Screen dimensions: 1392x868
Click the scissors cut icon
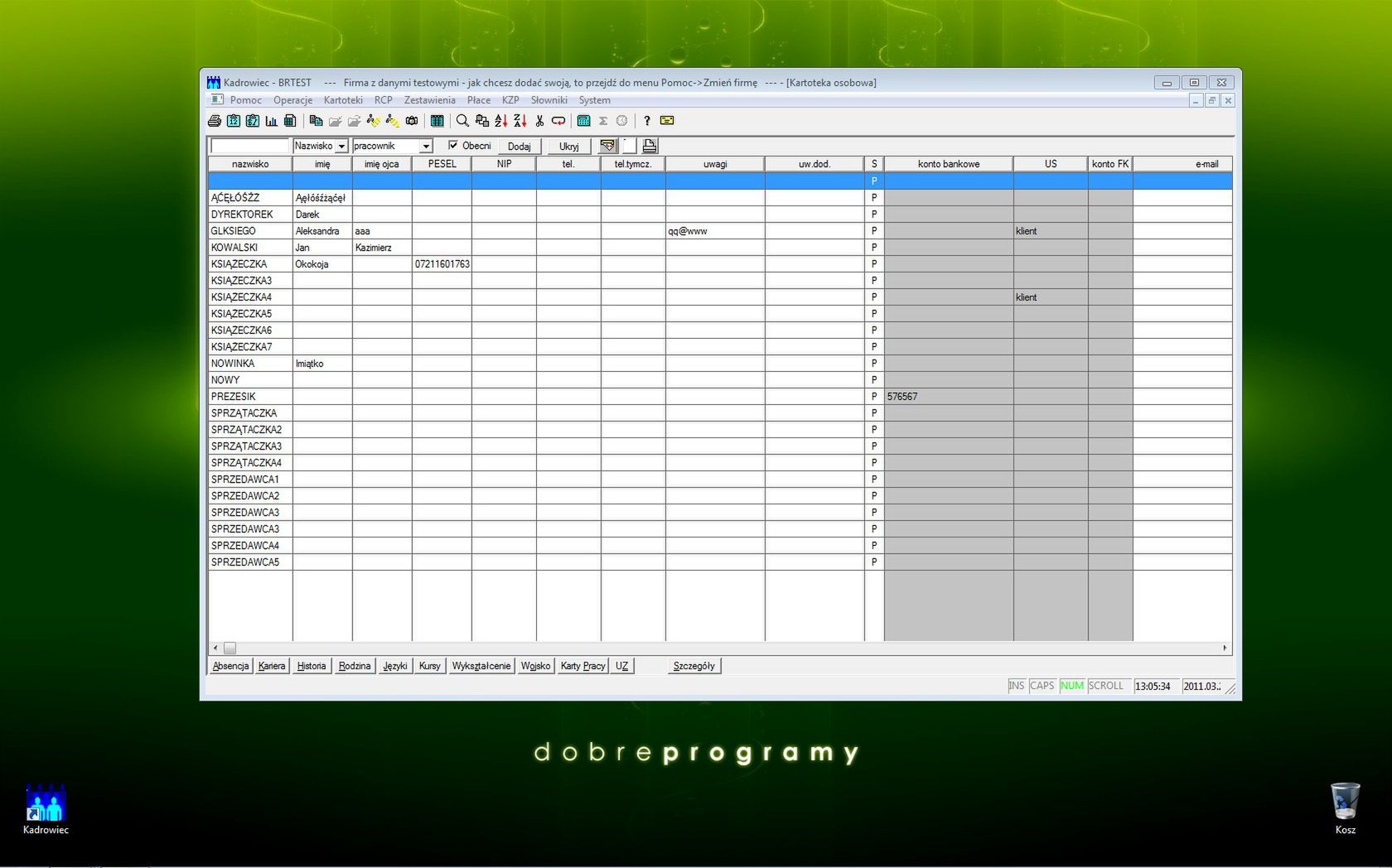539,121
